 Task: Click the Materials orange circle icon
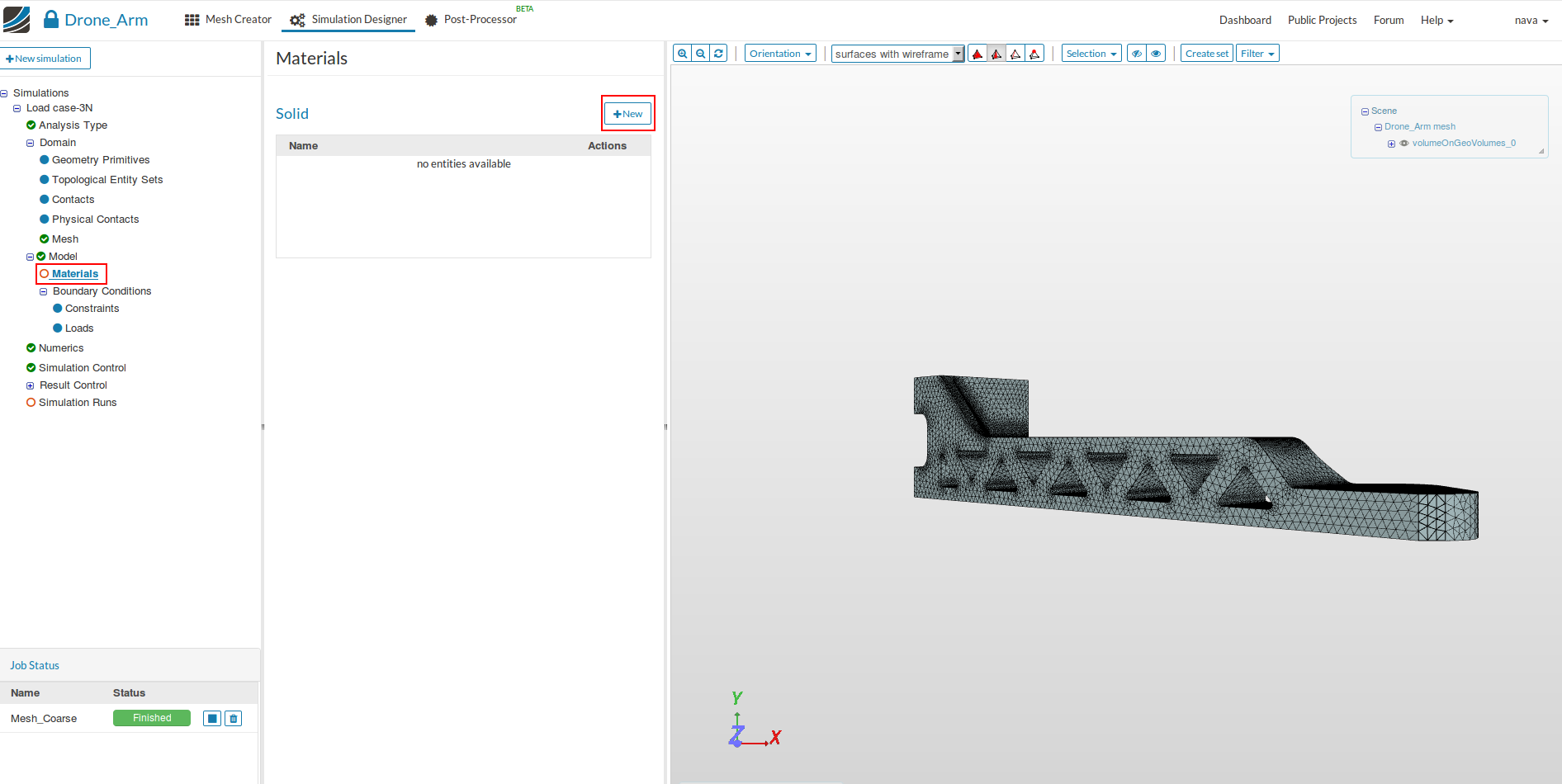pos(45,274)
